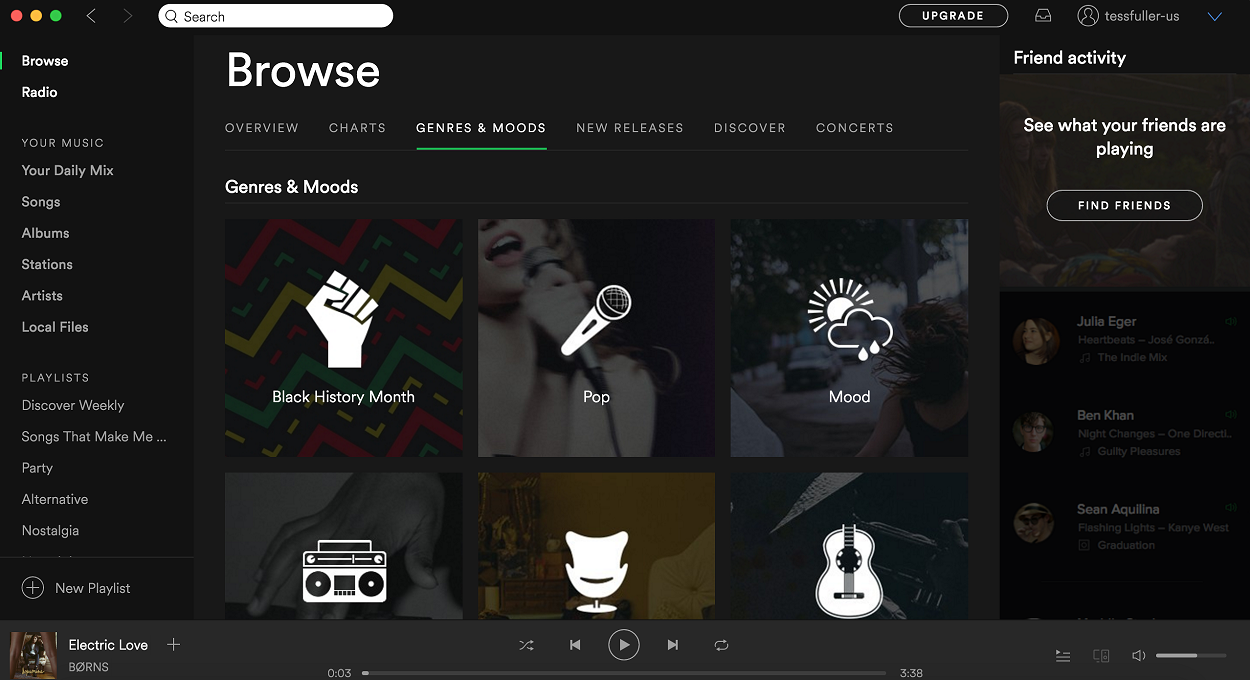Toggle shuffle playback
Image resolution: width=1250 pixels, height=680 pixels.
pyautogui.click(x=526, y=645)
